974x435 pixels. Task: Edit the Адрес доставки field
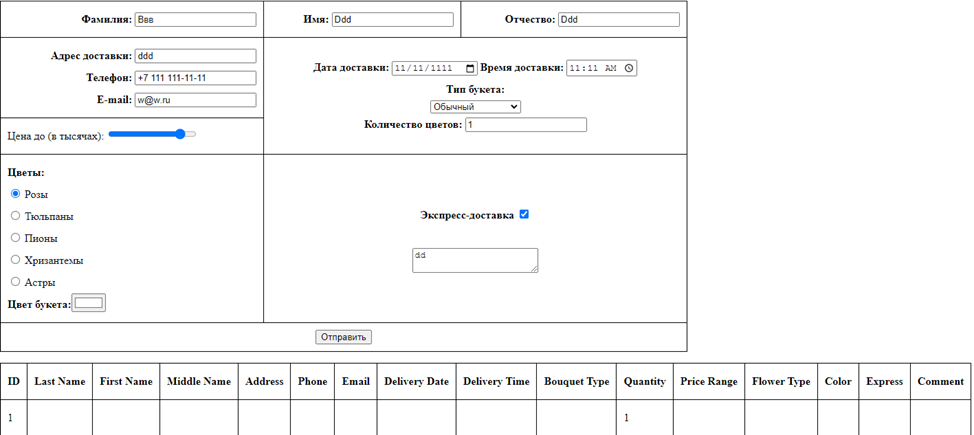(x=195, y=56)
